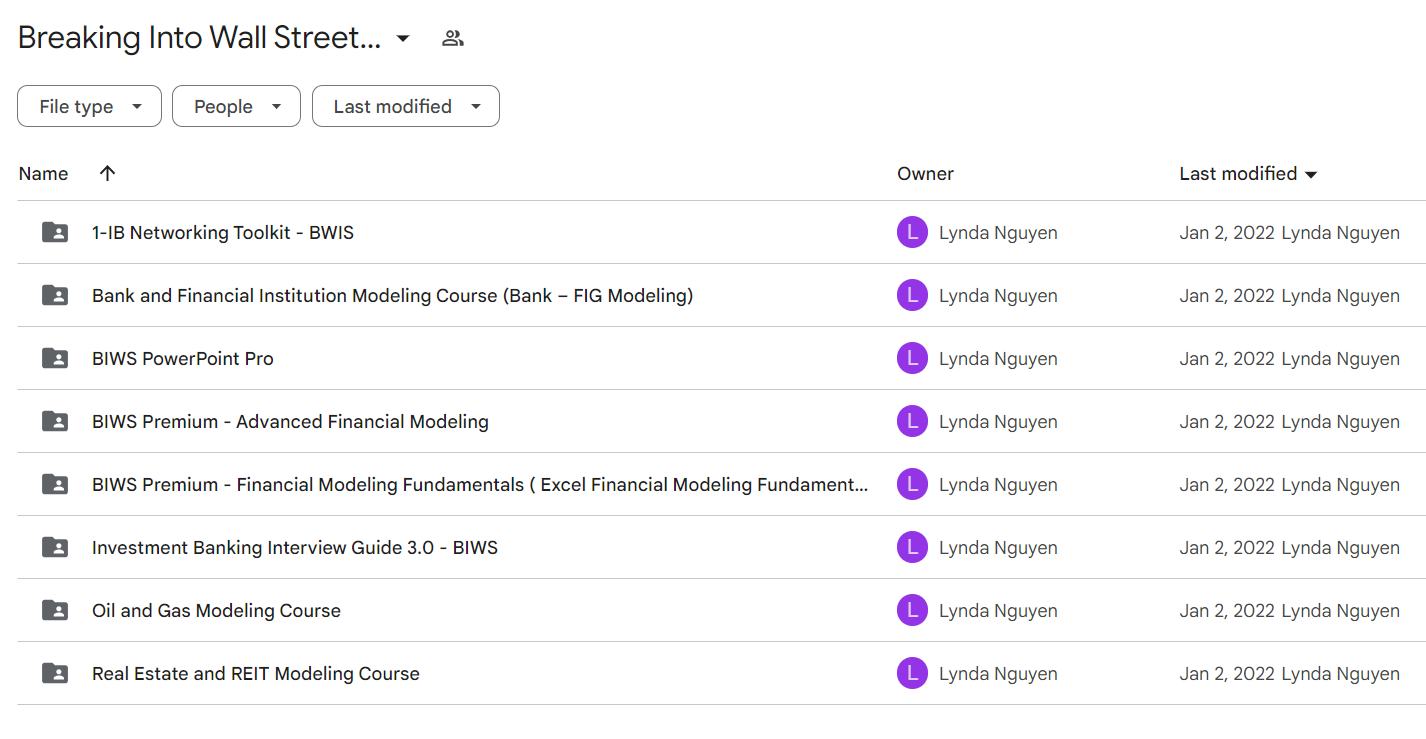Click folder icon for BIWS Premium - Financial Modeling Fundamentals

click(x=55, y=485)
